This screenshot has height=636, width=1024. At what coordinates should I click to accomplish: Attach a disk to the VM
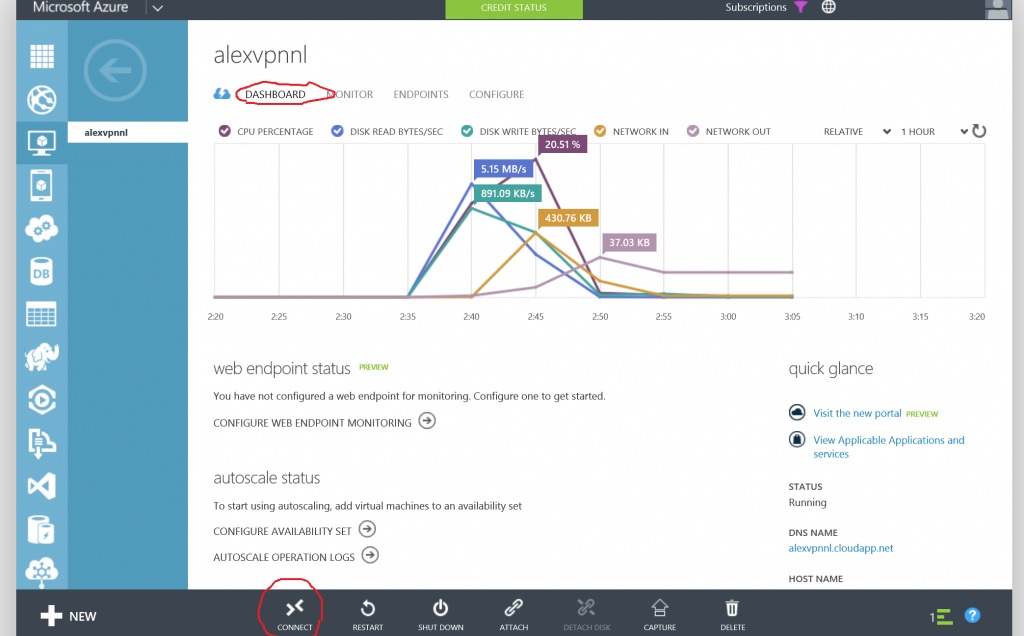514,615
